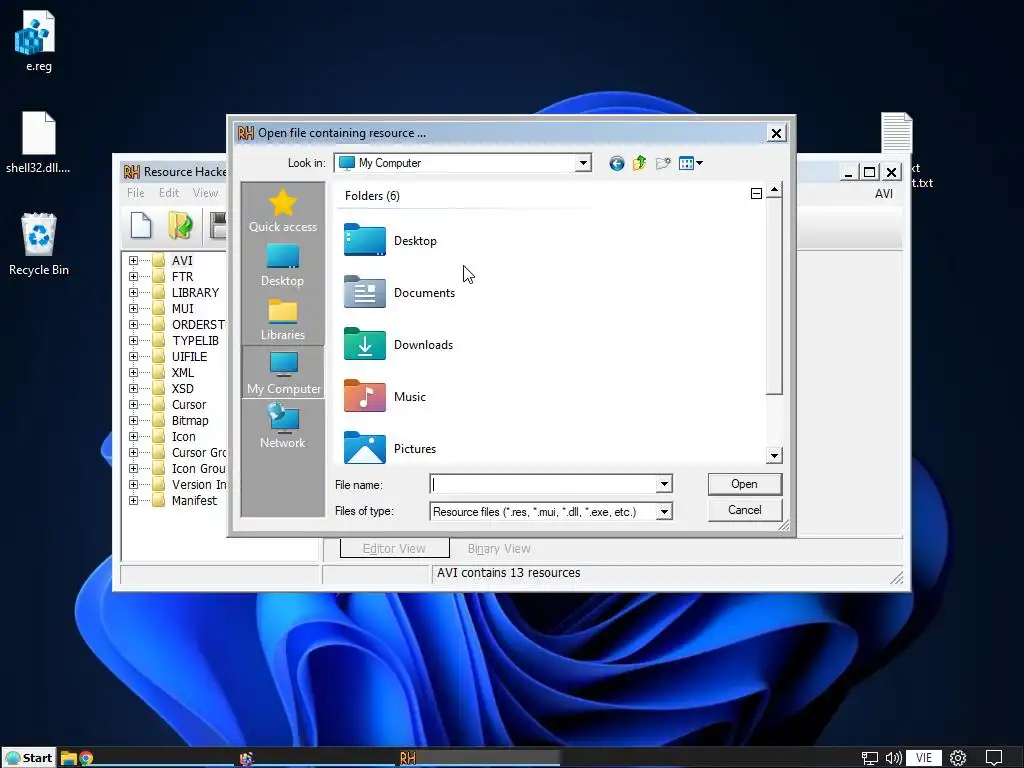
Task: Click the scroll down arrow in the folder list
Action: [774, 456]
